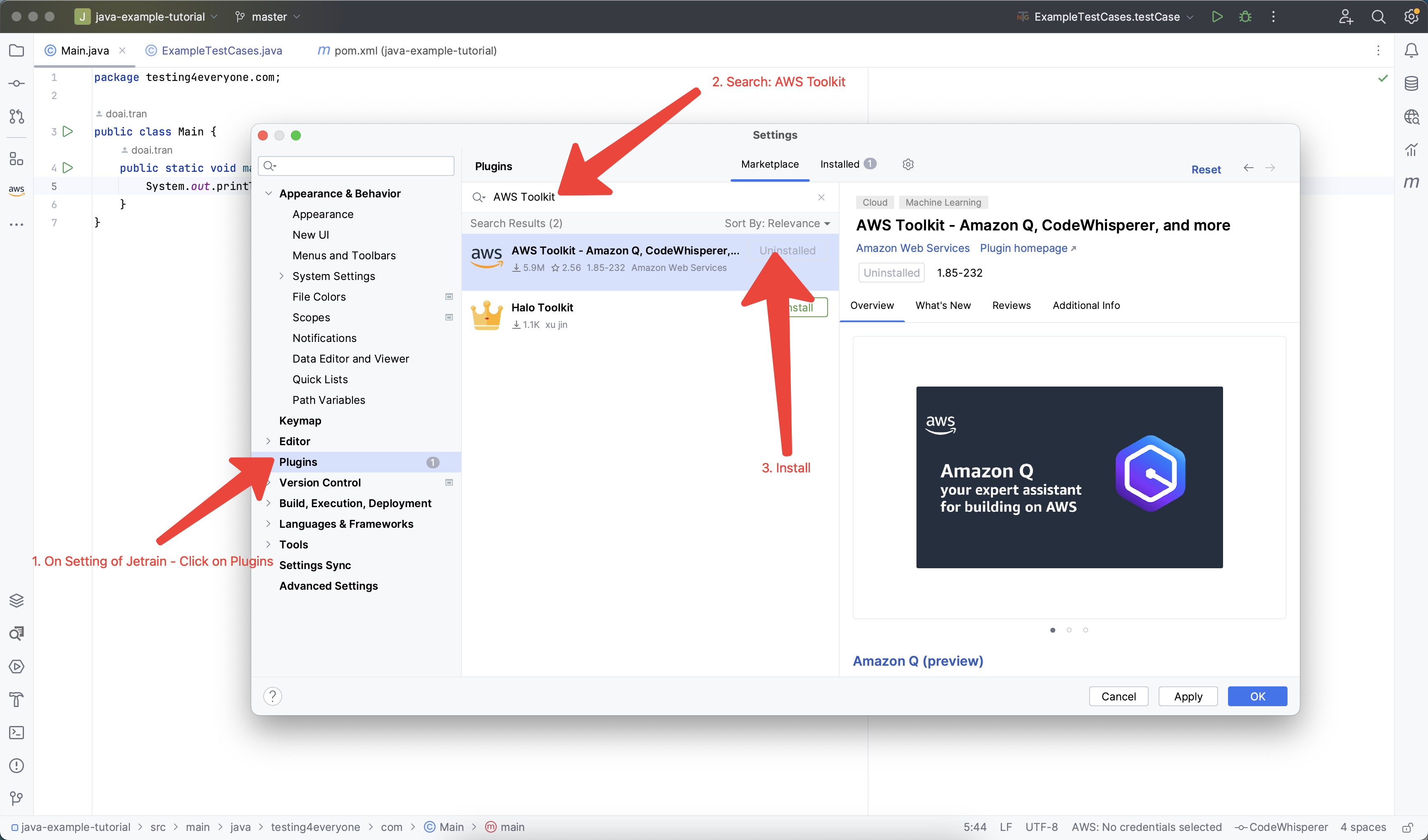Open the Amazon Web Services vendor link

912,248
